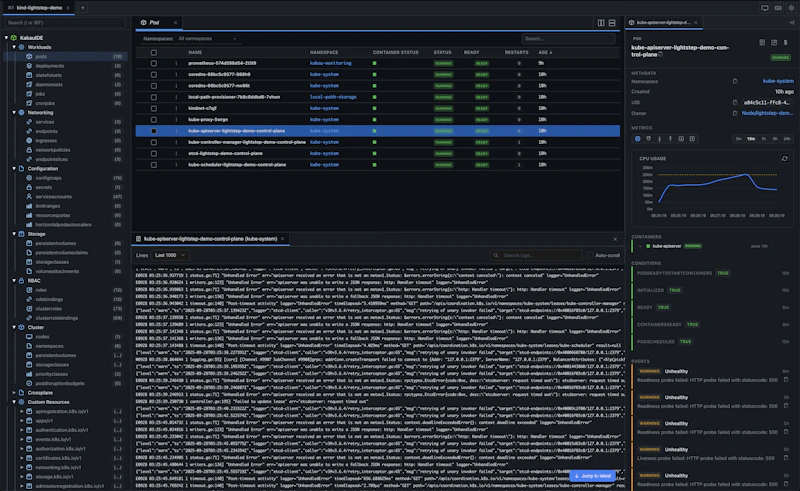Sort the table by Age column

pyautogui.click(x=545, y=53)
